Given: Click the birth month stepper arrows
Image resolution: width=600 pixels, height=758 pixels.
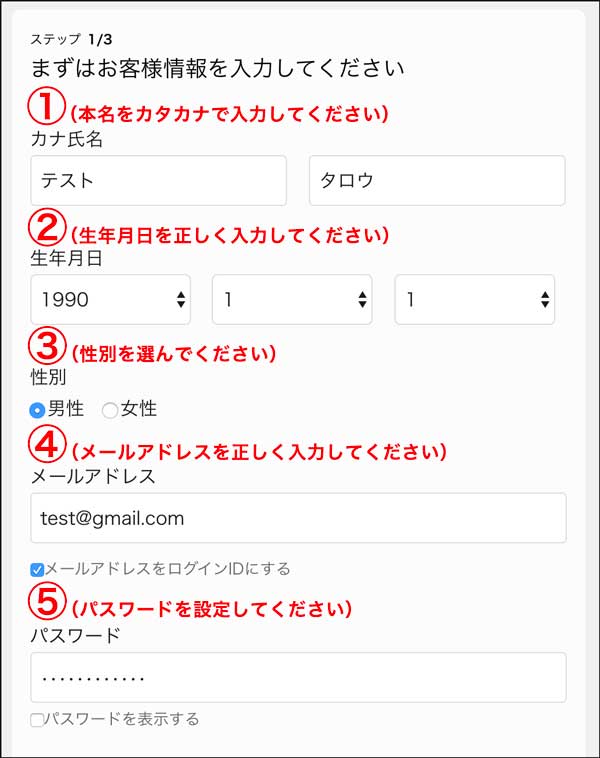Looking at the screenshot, I should 363,300.
